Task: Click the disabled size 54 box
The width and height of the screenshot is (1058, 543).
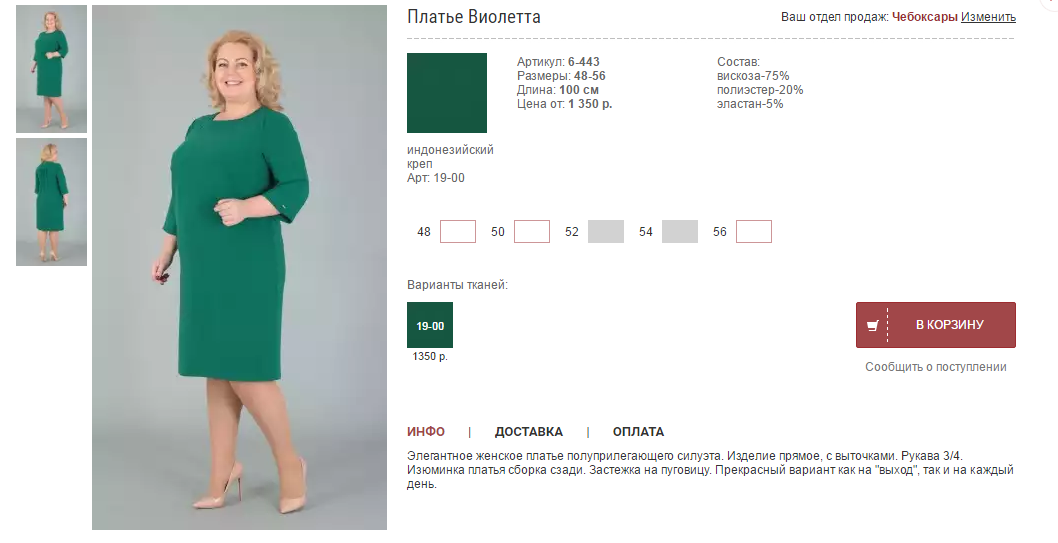Action: [679, 231]
